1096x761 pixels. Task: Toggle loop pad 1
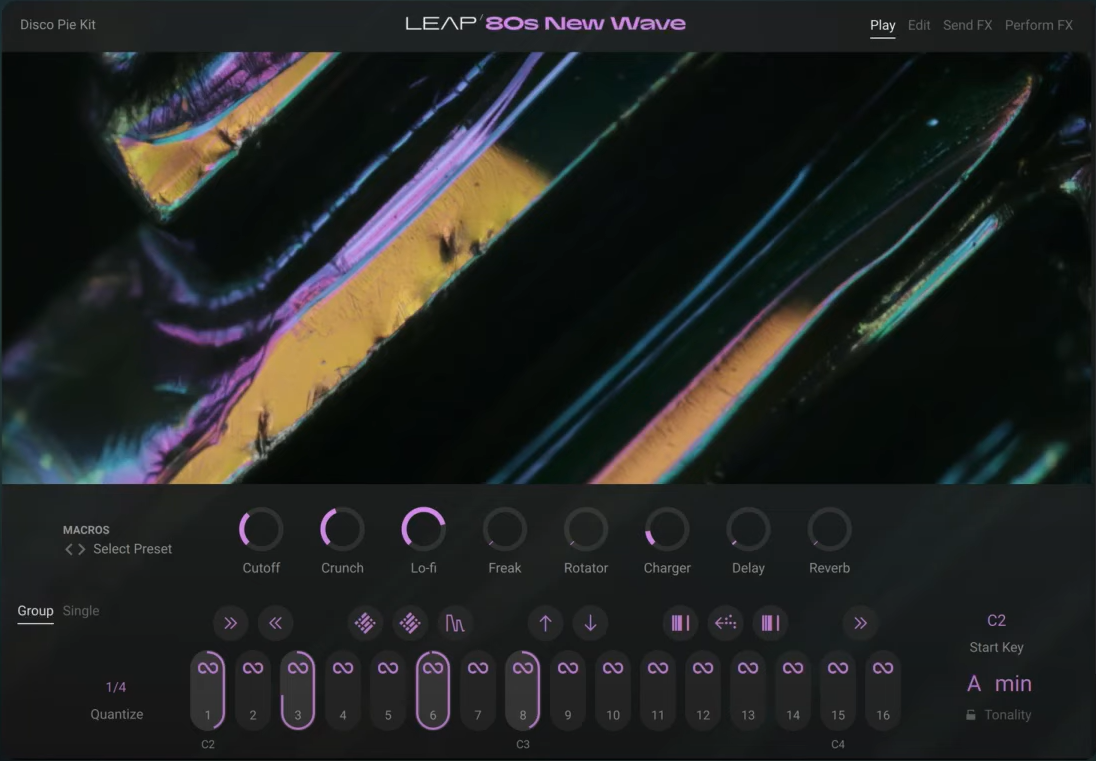pos(208,689)
